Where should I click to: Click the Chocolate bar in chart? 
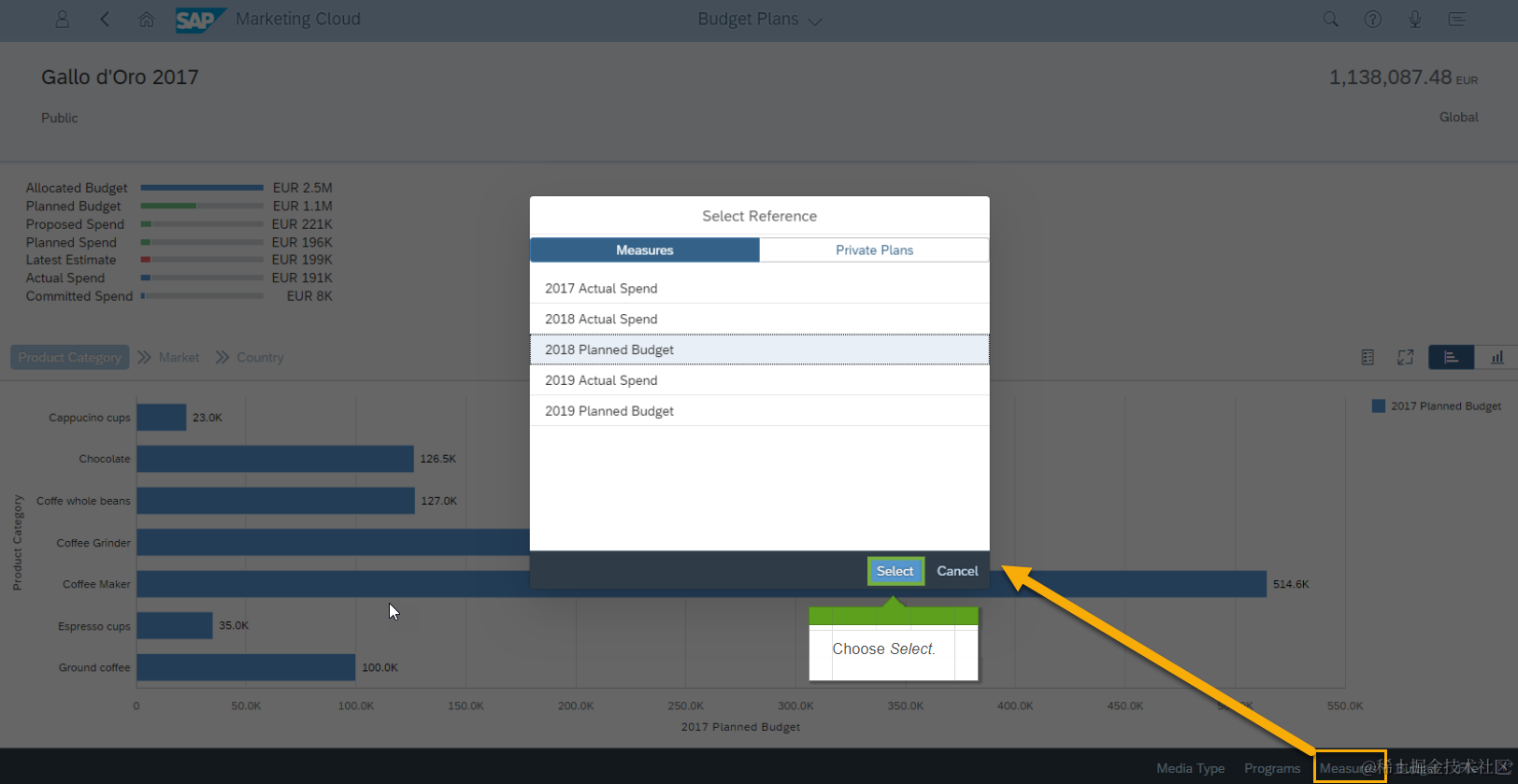[275, 459]
